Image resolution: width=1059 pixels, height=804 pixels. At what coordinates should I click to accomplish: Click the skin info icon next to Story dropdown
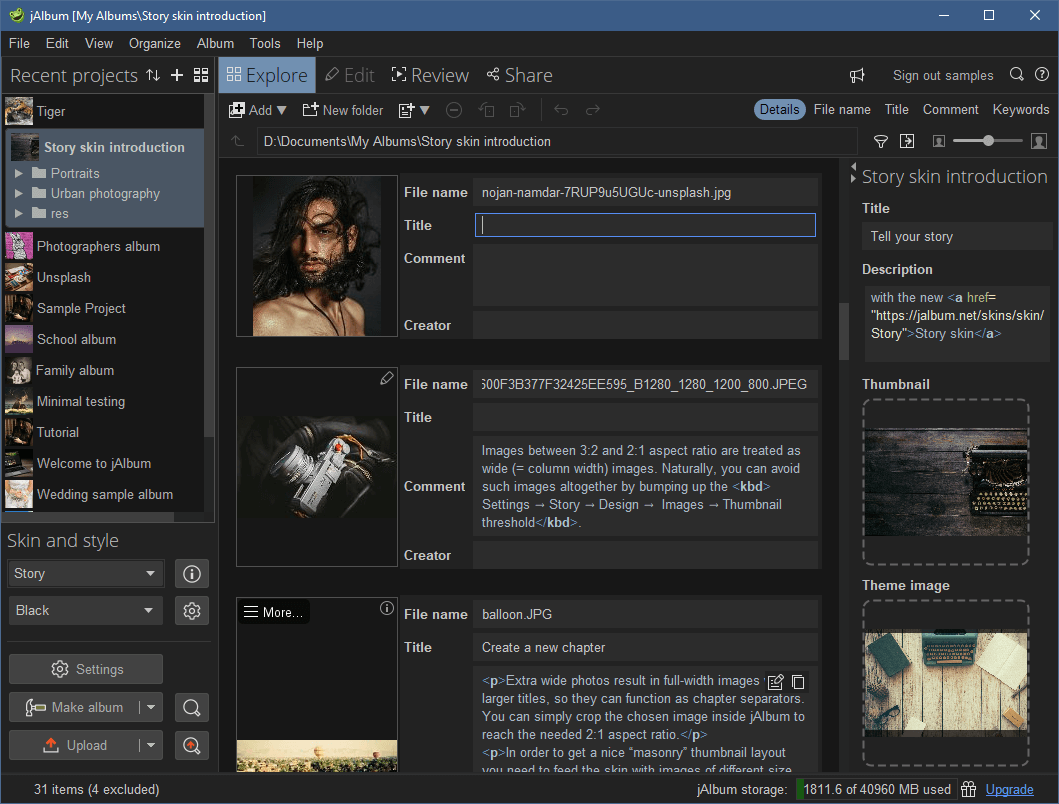point(191,574)
